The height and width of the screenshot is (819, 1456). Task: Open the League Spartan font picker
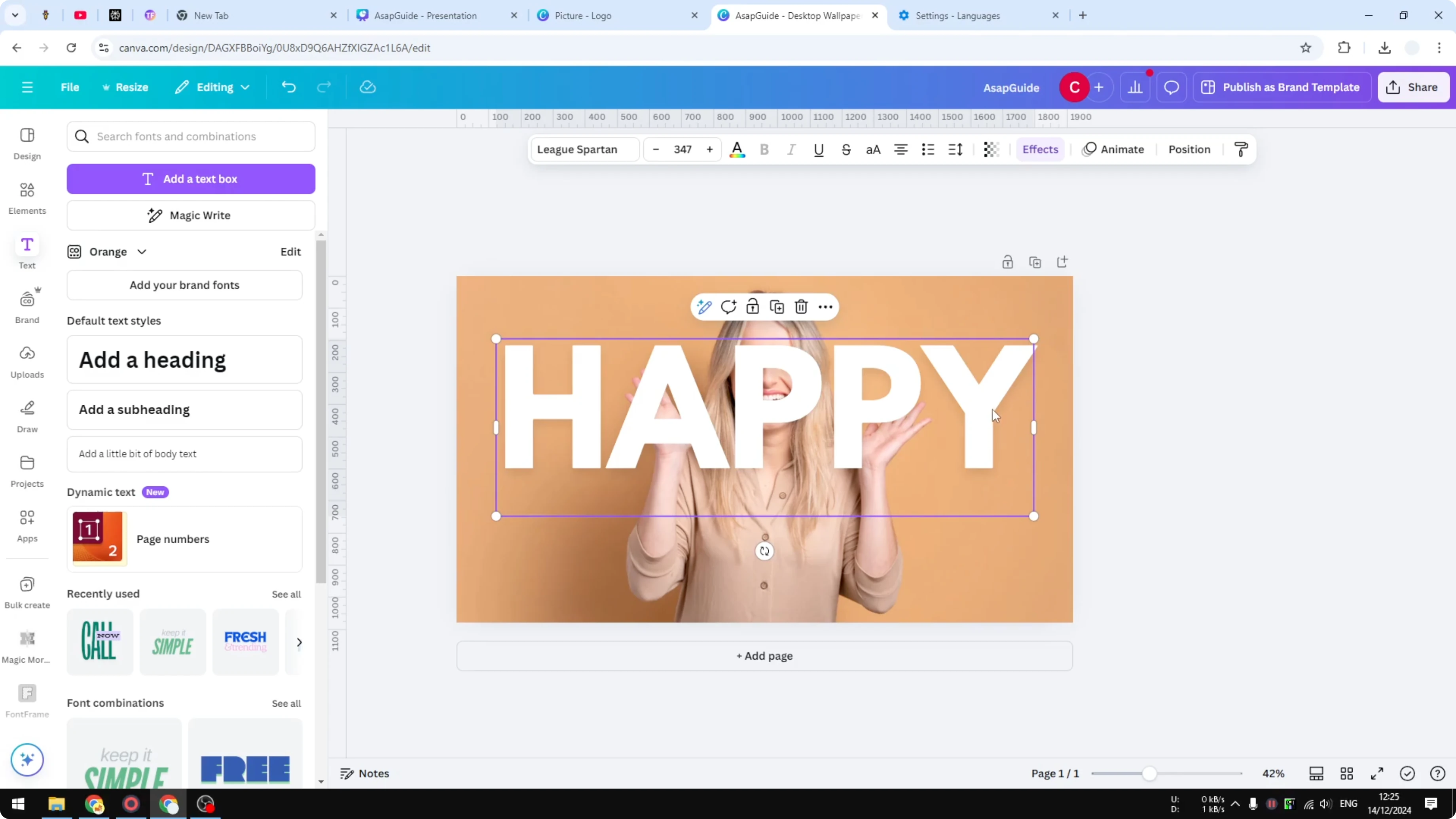point(584,149)
